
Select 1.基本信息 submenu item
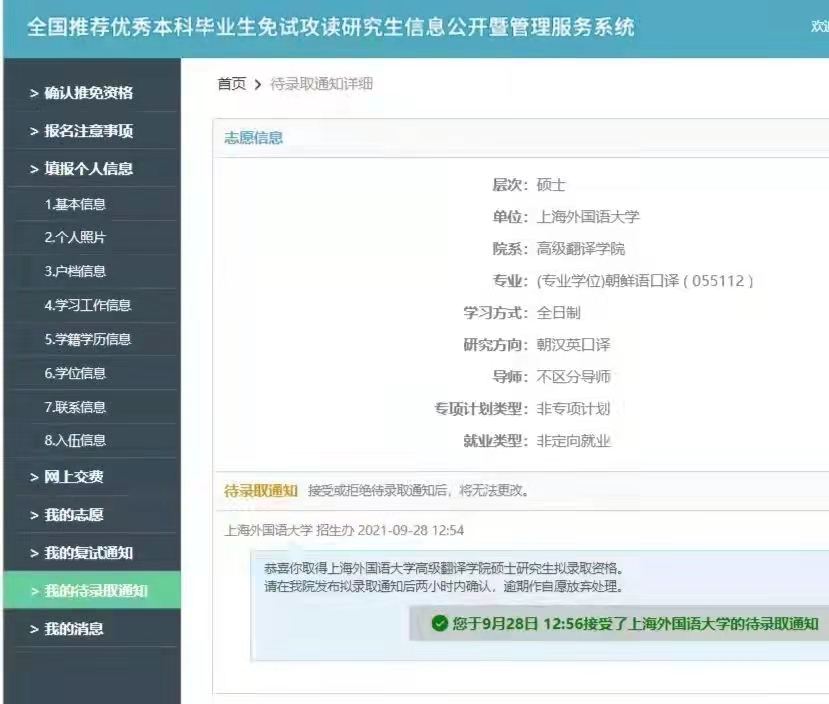pyautogui.click(x=75, y=204)
